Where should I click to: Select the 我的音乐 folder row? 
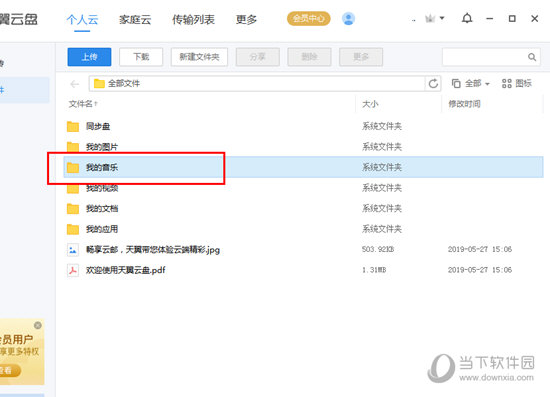(x=303, y=167)
